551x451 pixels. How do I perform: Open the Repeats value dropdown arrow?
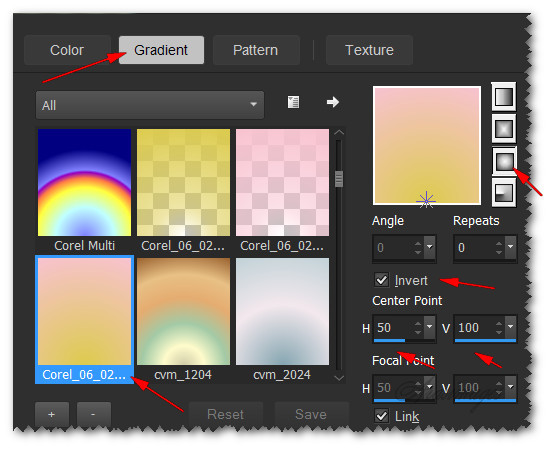[511, 247]
